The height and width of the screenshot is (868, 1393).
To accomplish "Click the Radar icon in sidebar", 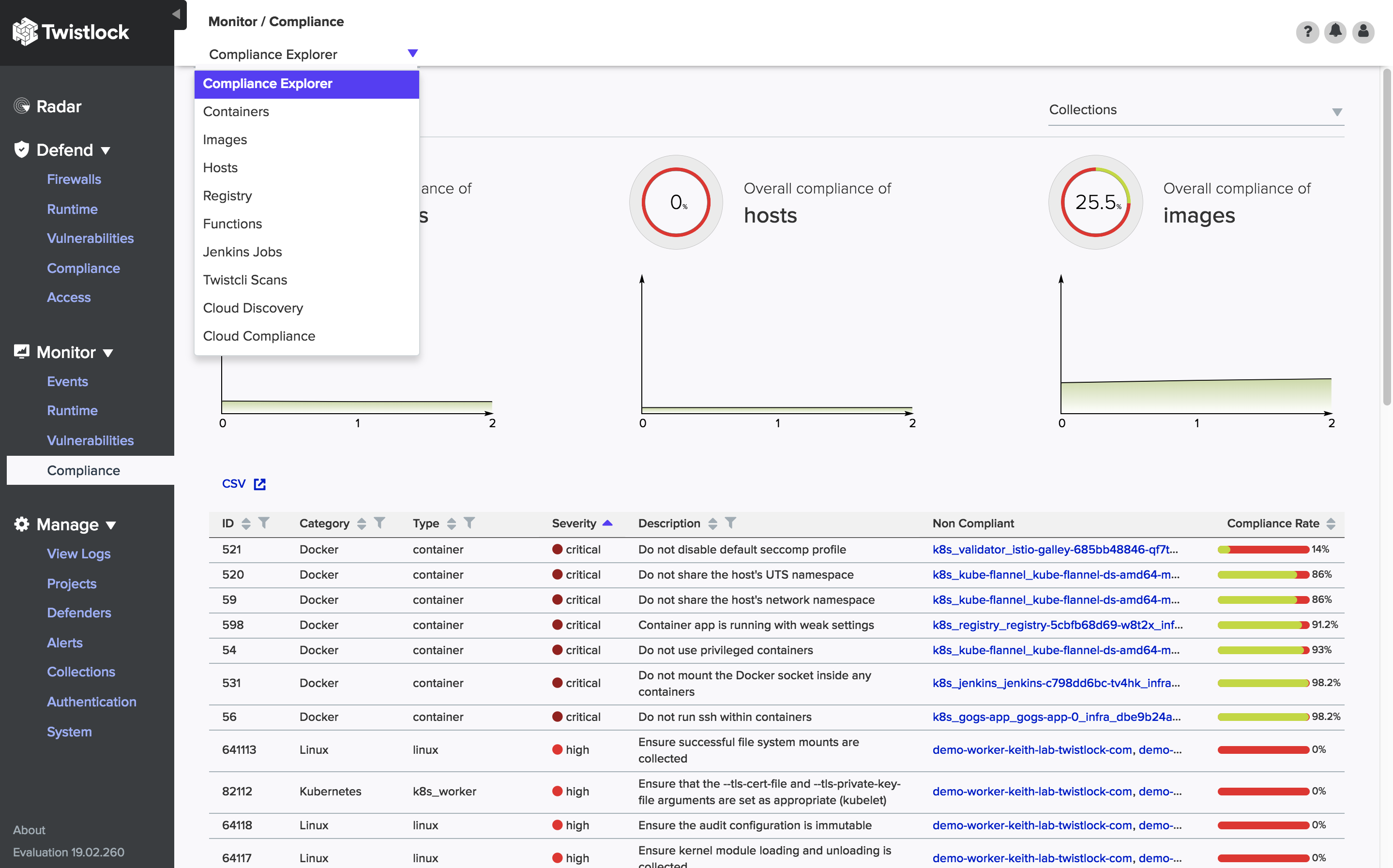I will 21,106.
